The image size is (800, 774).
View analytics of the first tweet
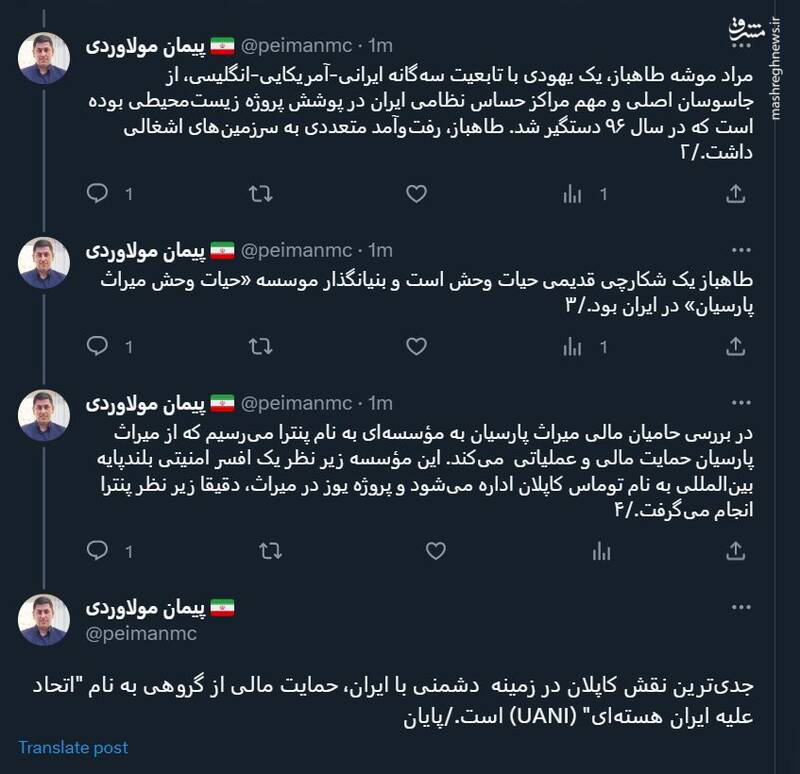point(573,194)
